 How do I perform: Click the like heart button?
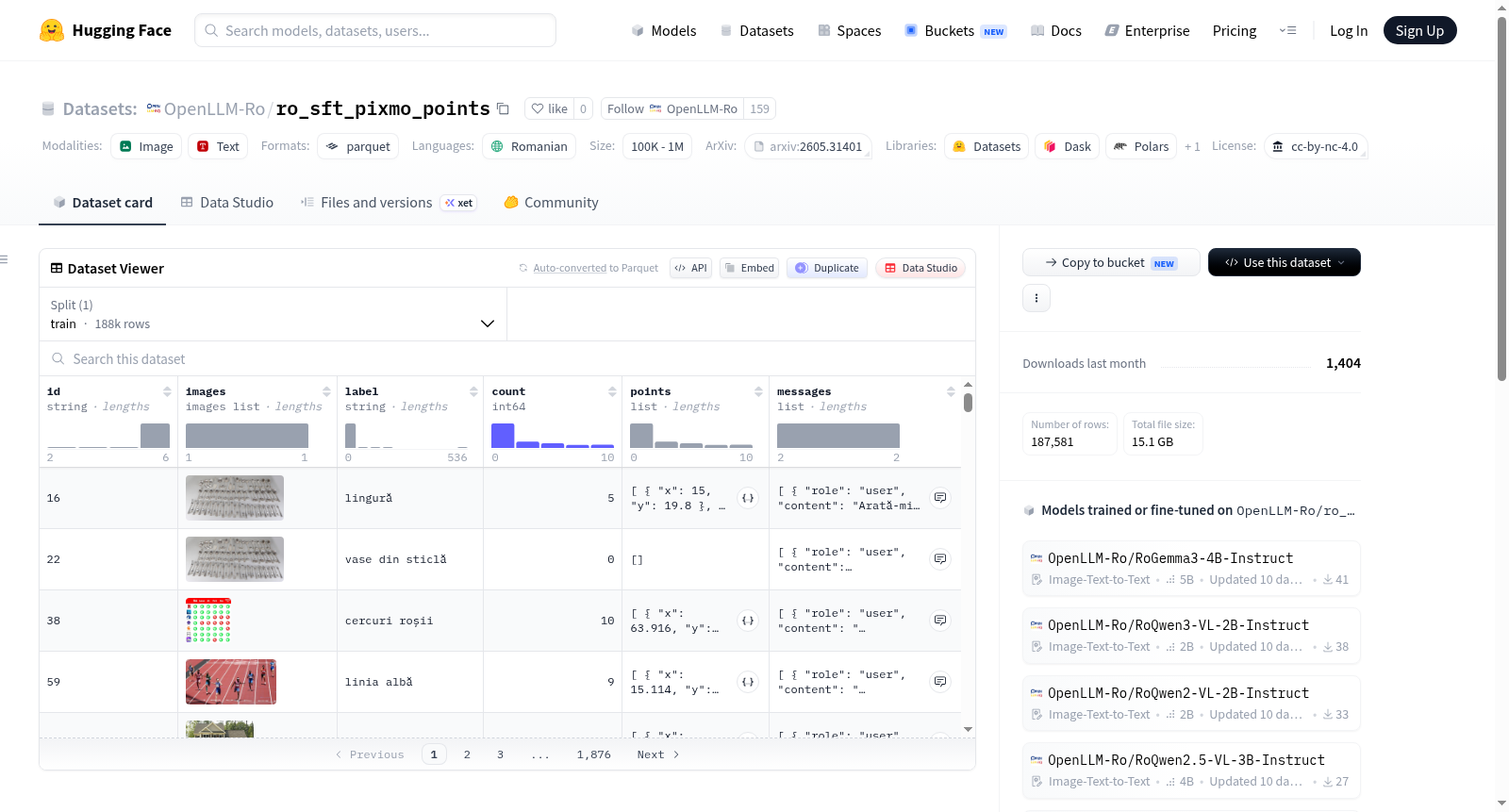point(549,109)
